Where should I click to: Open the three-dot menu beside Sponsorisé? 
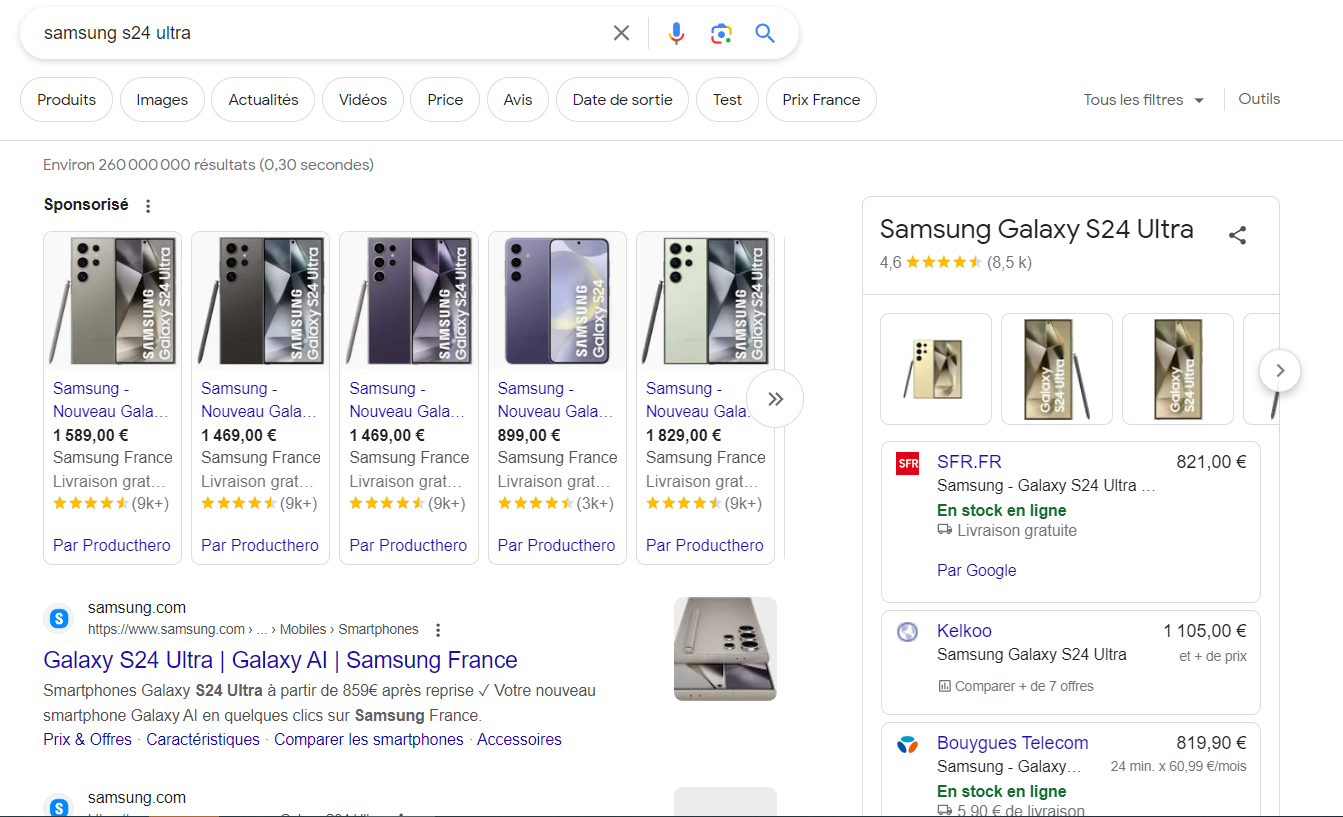tap(148, 206)
